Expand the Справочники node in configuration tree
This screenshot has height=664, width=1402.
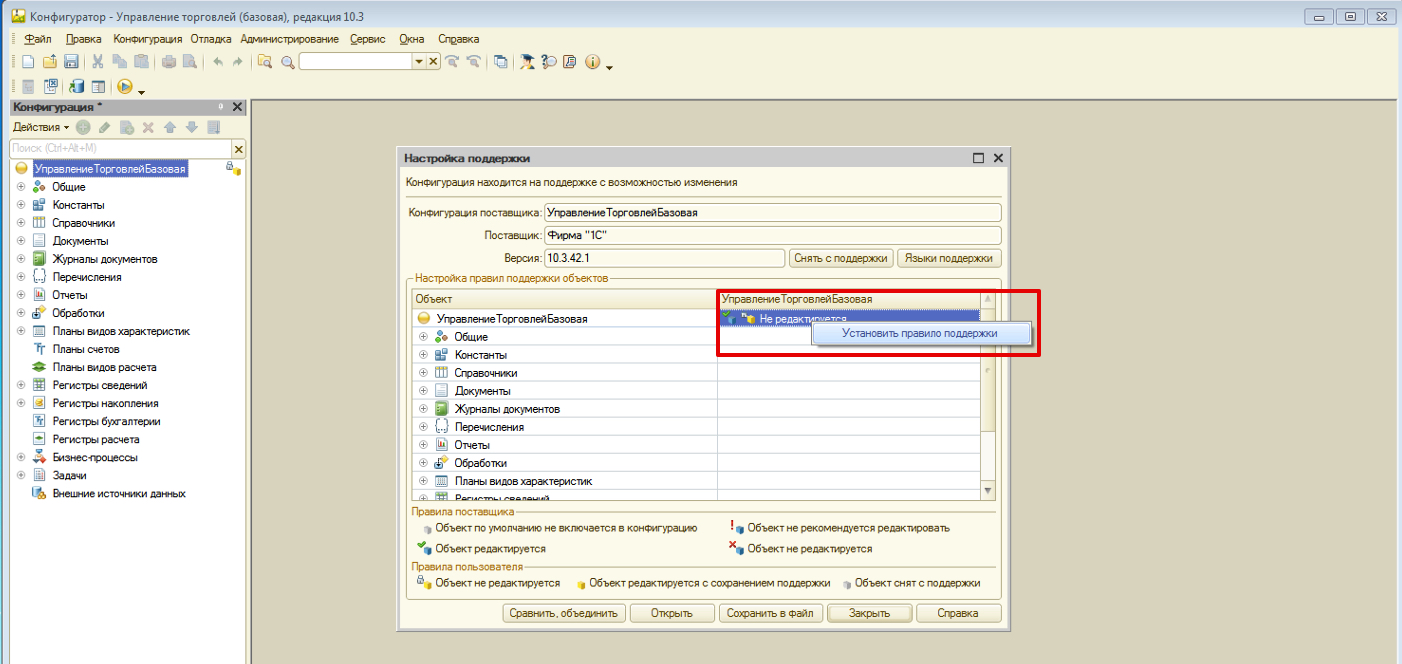pyautogui.click(x=20, y=223)
